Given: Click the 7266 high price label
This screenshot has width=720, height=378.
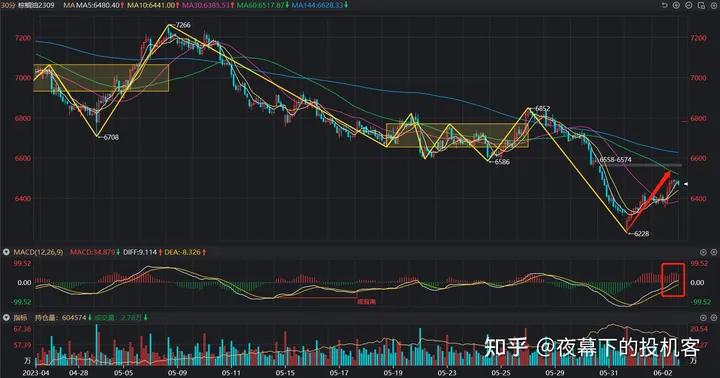Looking at the screenshot, I should coord(182,25).
